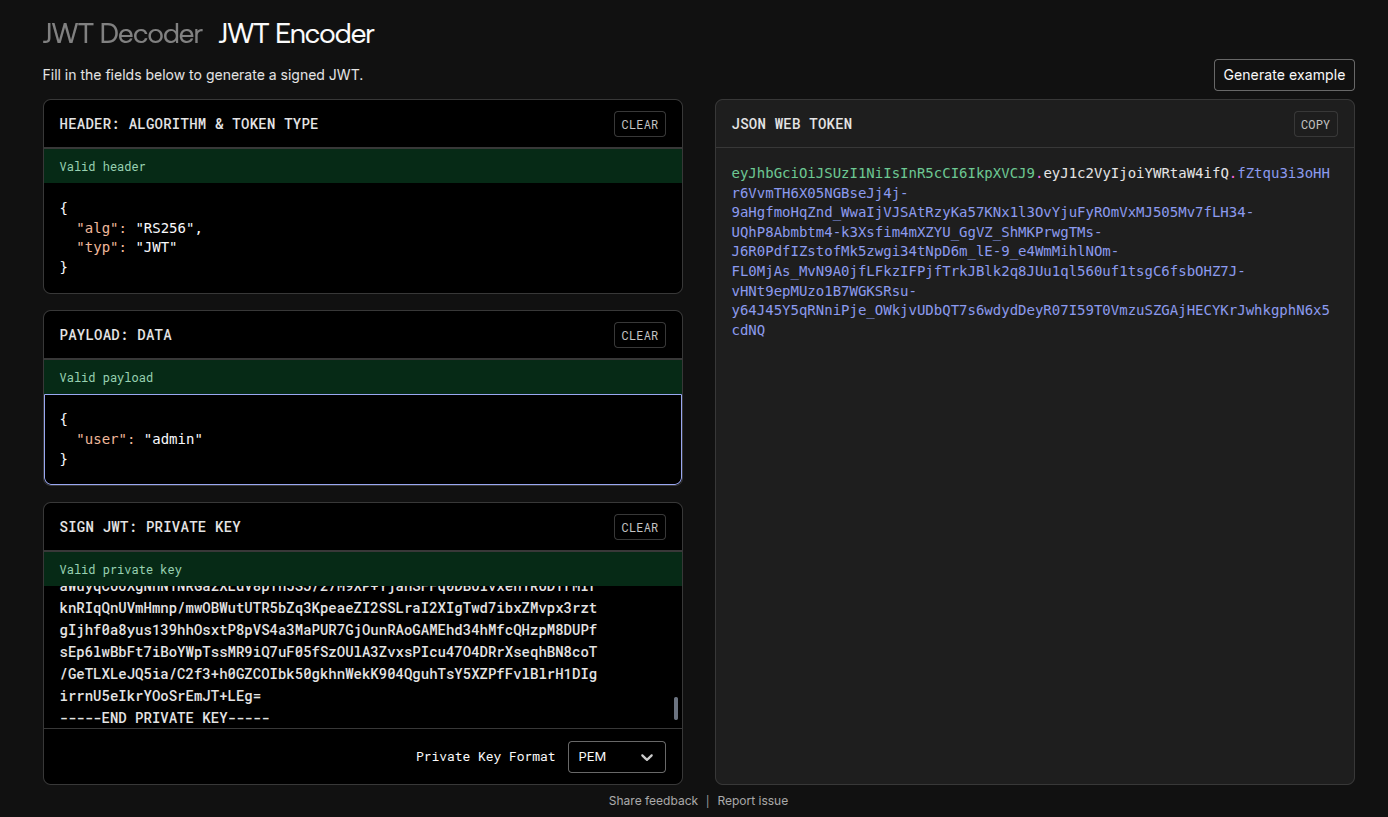The width and height of the screenshot is (1388, 817).
Task: Click the green header segment of token
Action: click(x=885, y=174)
